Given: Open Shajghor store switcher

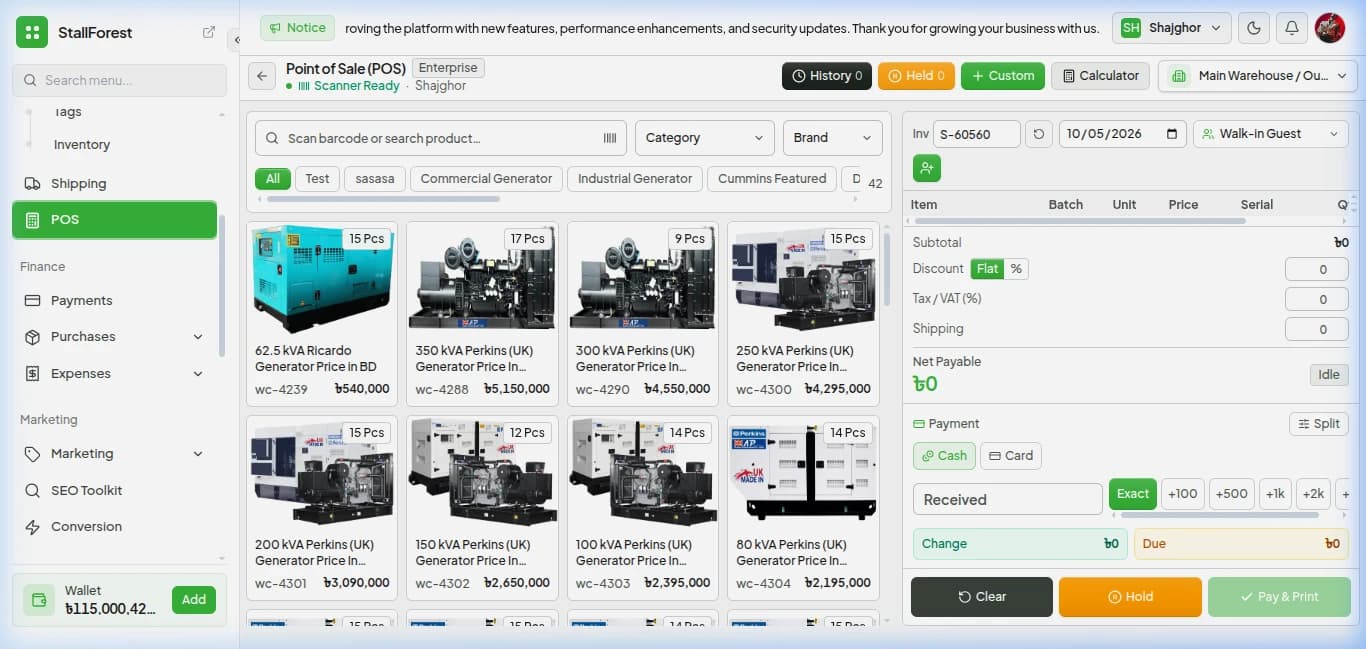Looking at the screenshot, I should 1171,28.
